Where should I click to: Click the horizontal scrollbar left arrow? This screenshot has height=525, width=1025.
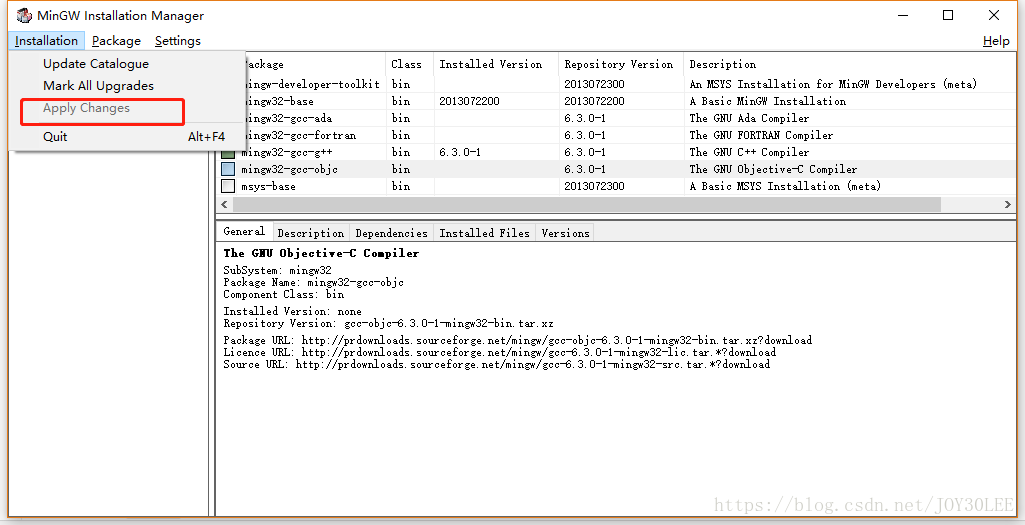click(224, 204)
